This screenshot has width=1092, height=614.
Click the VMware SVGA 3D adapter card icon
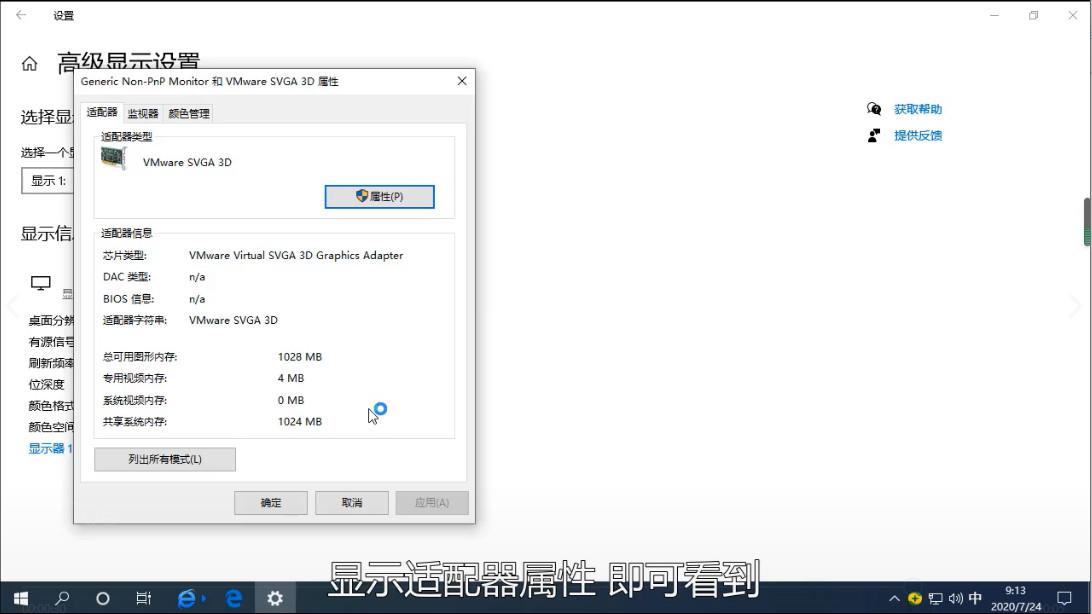click(x=114, y=159)
